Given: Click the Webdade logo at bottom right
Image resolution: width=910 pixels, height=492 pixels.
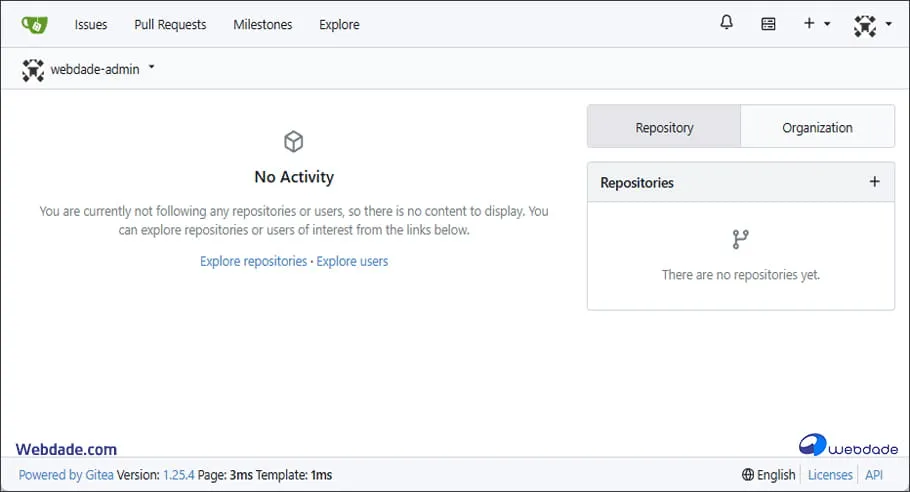Looking at the screenshot, I should 848,446.
